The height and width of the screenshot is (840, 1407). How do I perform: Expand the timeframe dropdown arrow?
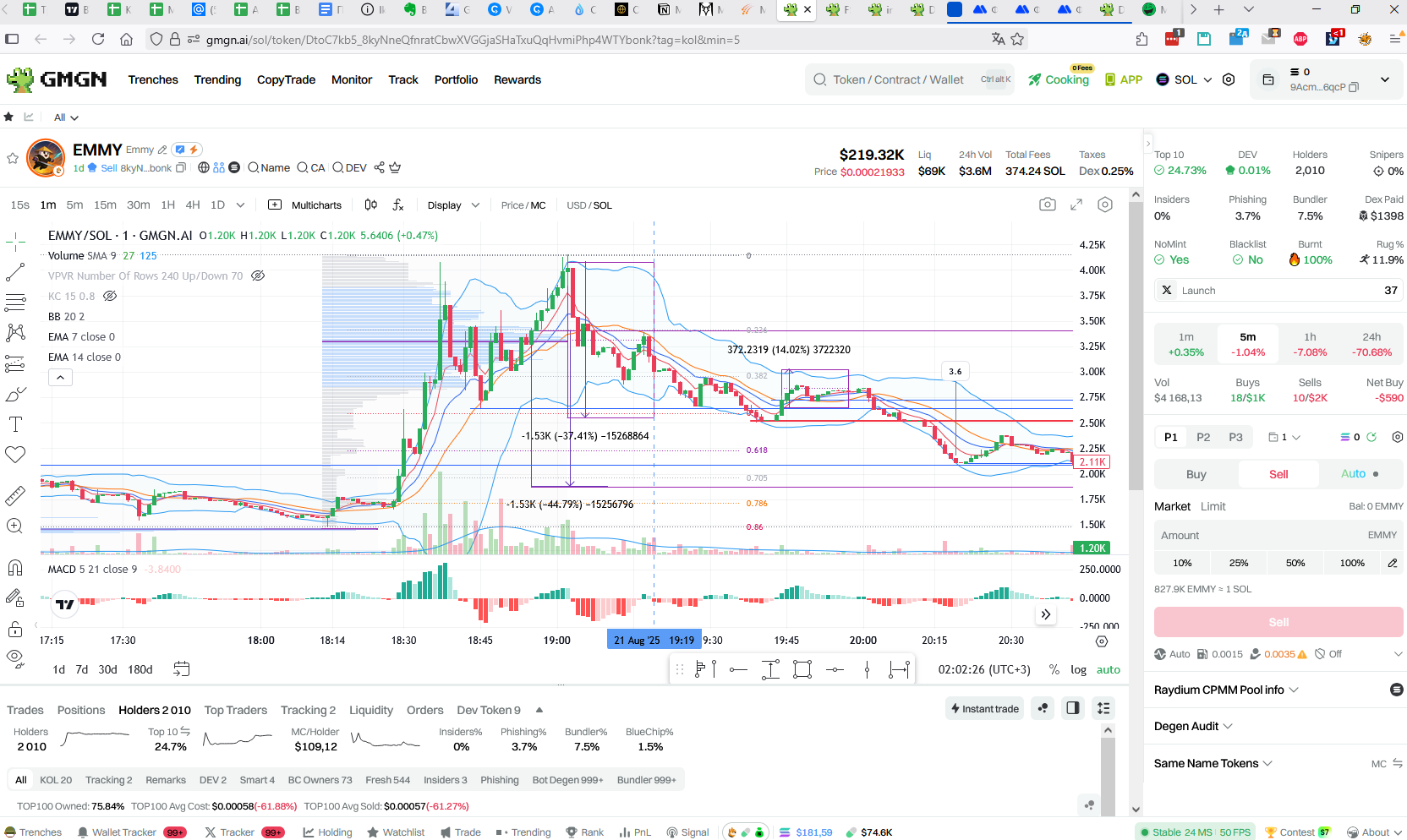tap(240, 205)
